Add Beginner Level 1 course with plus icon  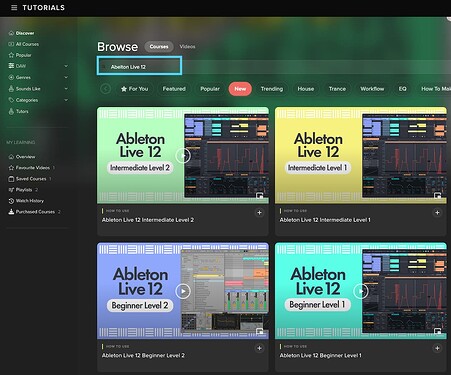click(x=437, y=348)
